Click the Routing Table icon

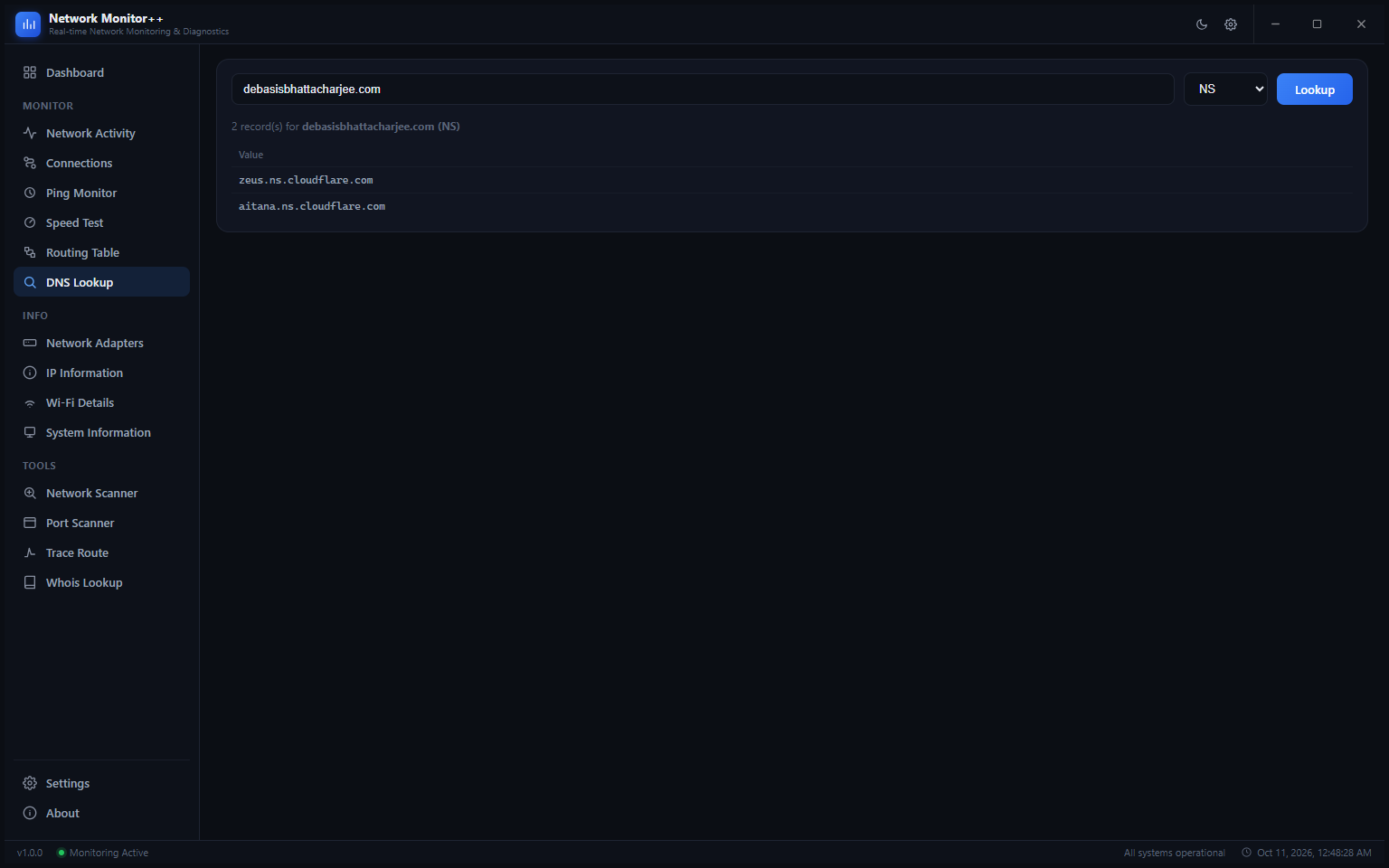[x=30, y=252]
